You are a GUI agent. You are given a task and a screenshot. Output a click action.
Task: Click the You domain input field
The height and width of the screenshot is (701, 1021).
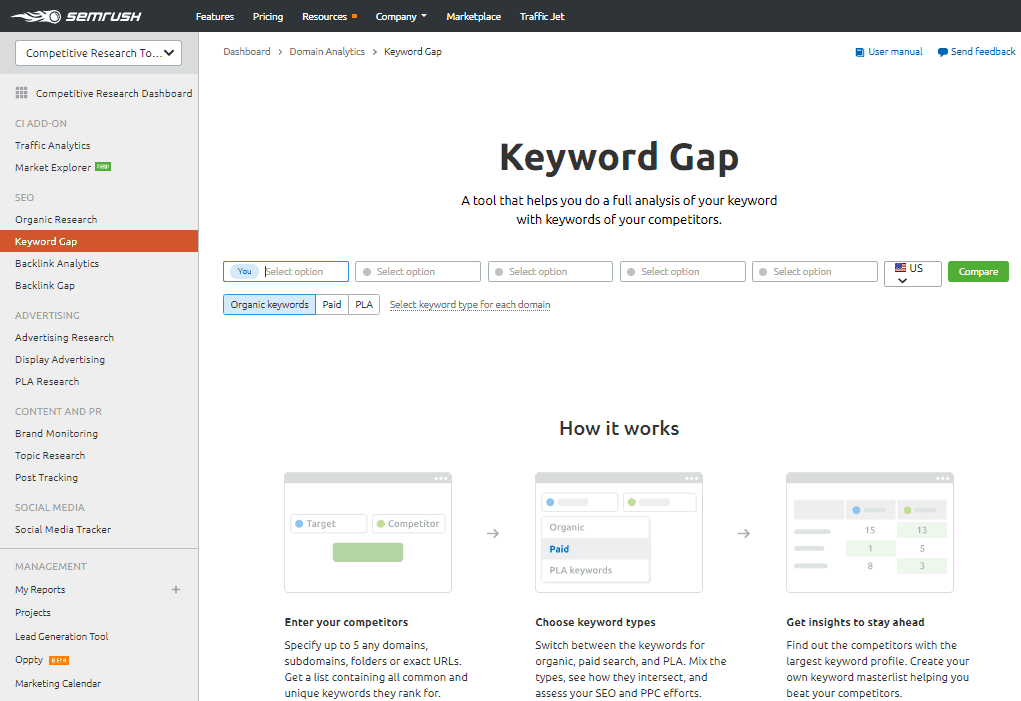pos(286,271)
